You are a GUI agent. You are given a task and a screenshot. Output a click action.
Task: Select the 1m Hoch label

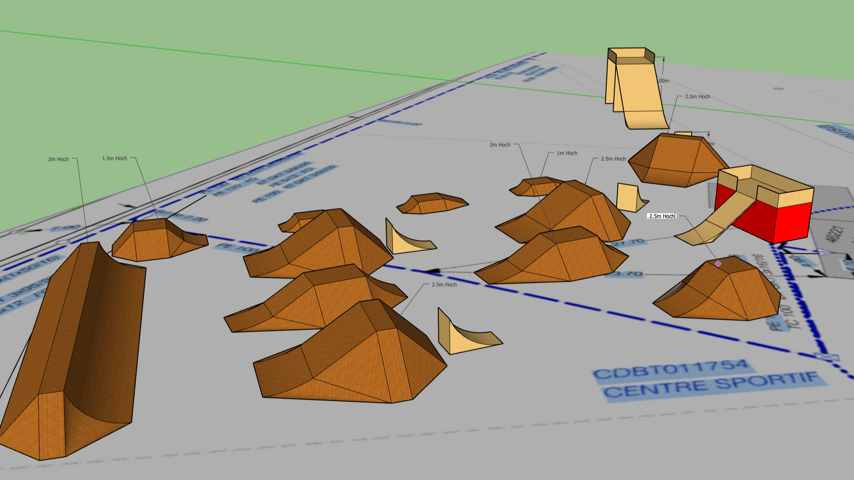[x=566, y=153]
